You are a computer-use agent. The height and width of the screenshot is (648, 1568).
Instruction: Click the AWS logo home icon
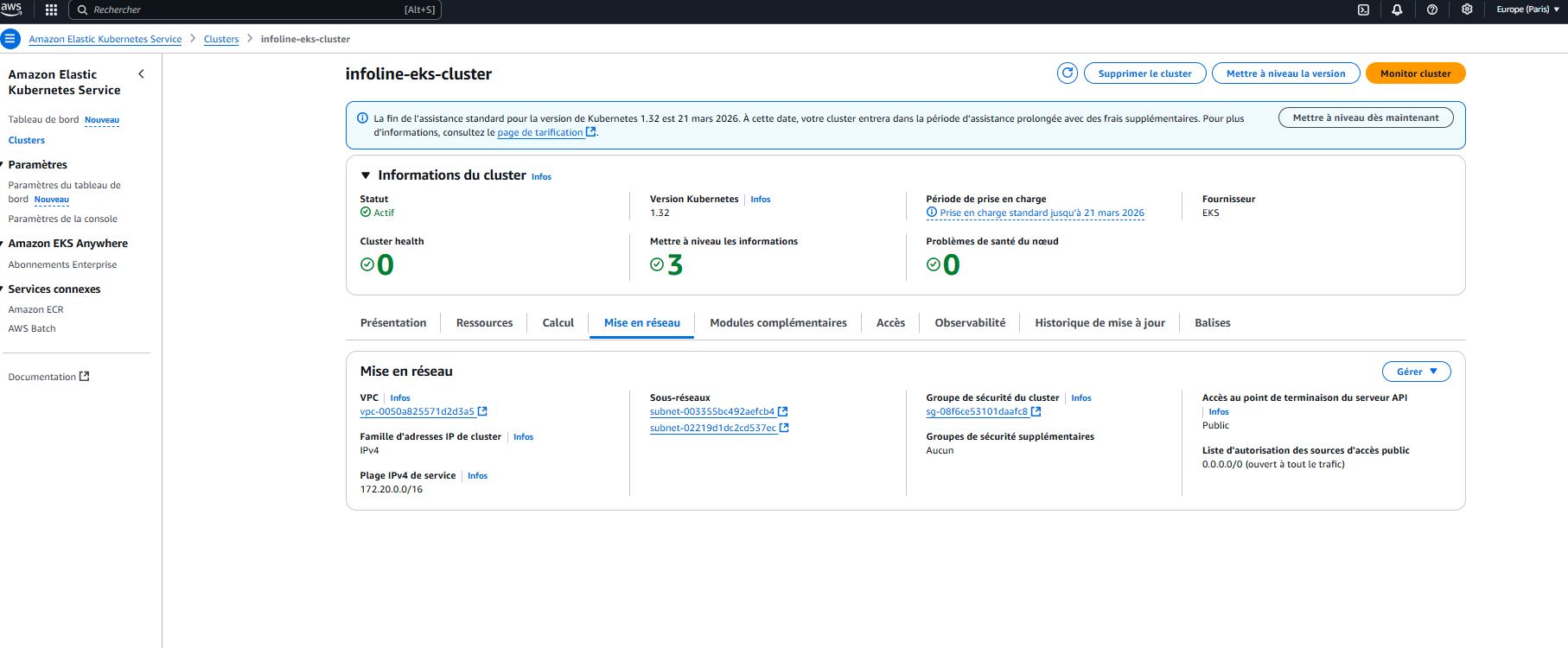pyautogui.click(x=11, y=10)
